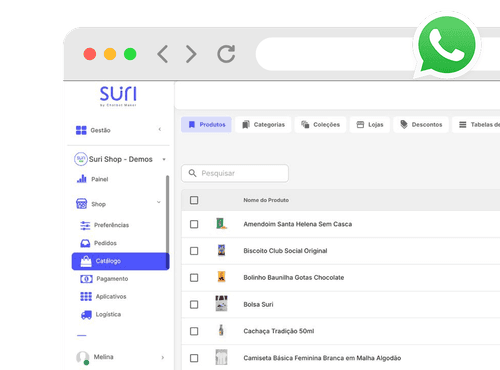500x370 pixels.
Task: Click the Lojas store icon
Action: tap(360, 125)
